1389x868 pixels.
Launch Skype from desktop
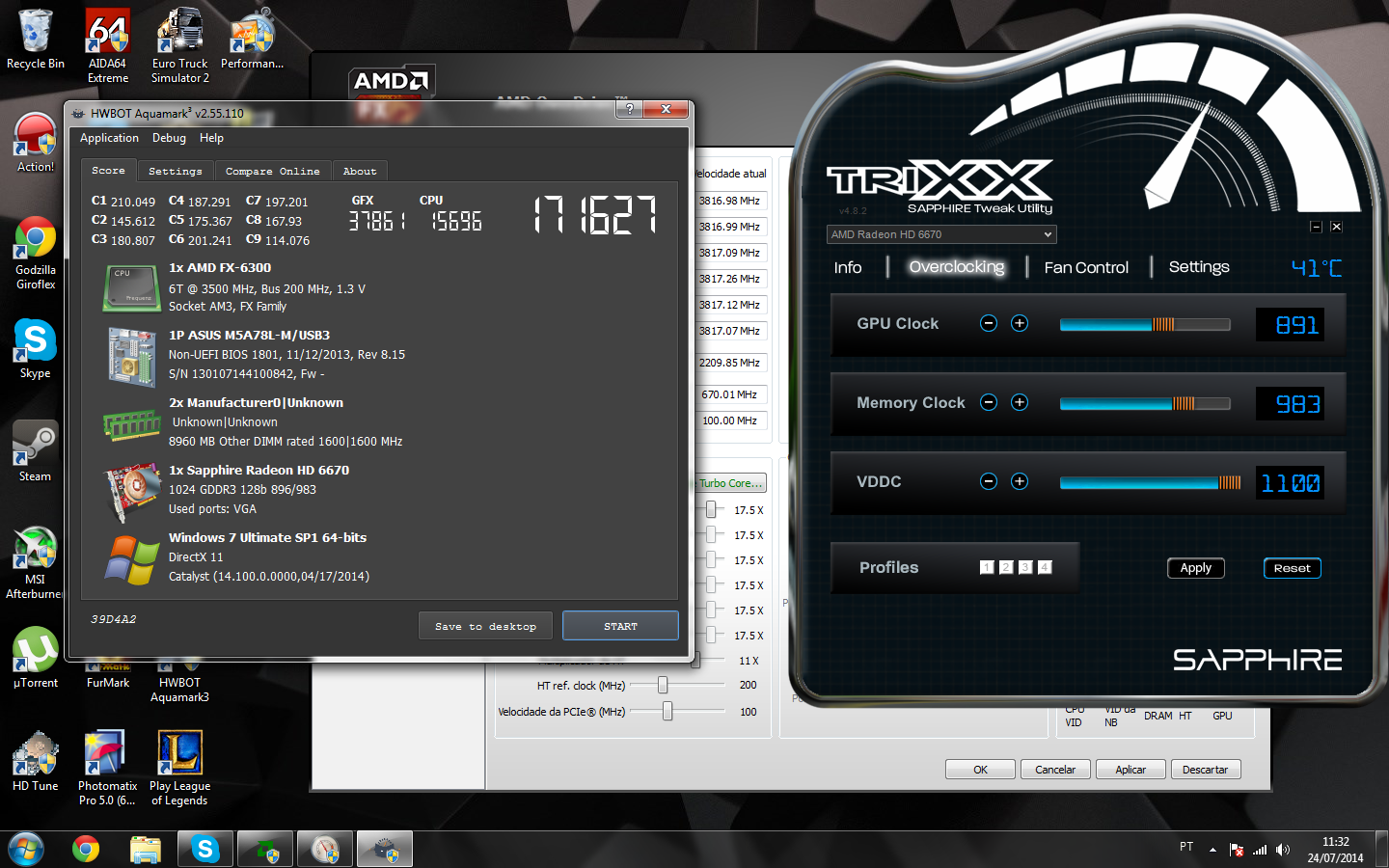[36, 349]
